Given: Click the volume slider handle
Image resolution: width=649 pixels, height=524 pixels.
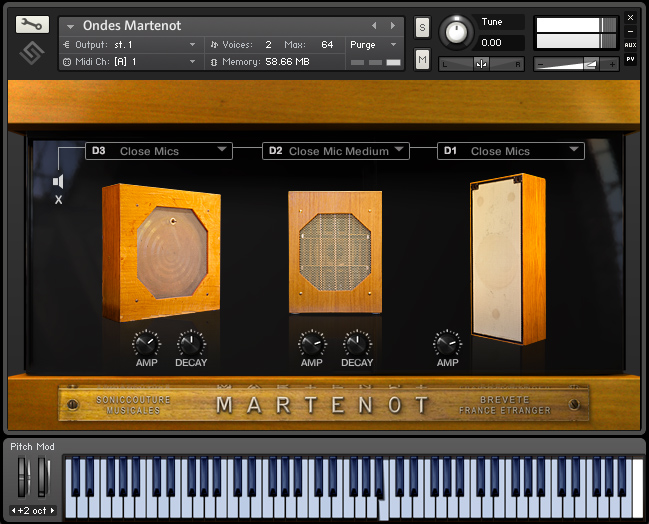Looking at the screenshot, I should click(590, 64).
